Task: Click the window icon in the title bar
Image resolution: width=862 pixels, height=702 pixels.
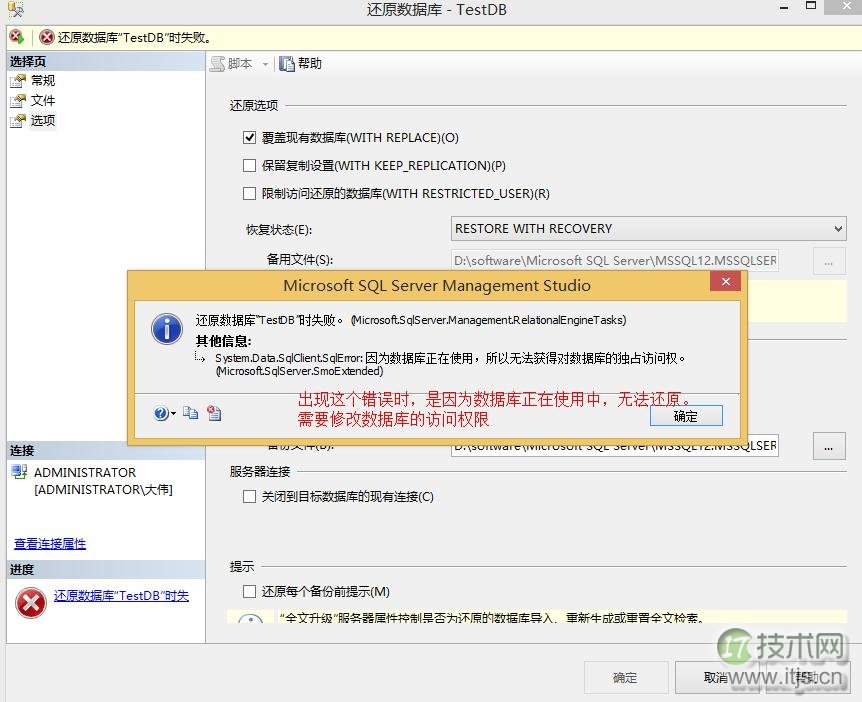Action: coord(15,9)
